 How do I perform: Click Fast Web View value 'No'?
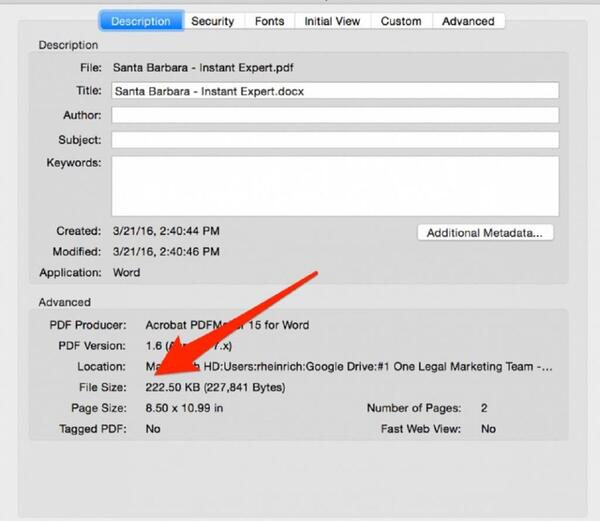(488, 429)
